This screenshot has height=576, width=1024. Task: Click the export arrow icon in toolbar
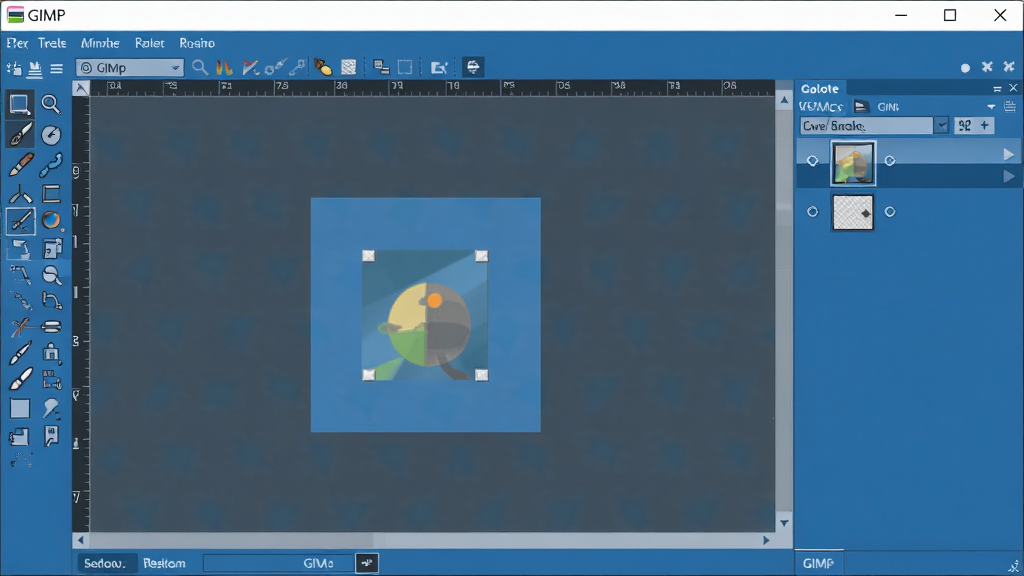coord(439,67)
